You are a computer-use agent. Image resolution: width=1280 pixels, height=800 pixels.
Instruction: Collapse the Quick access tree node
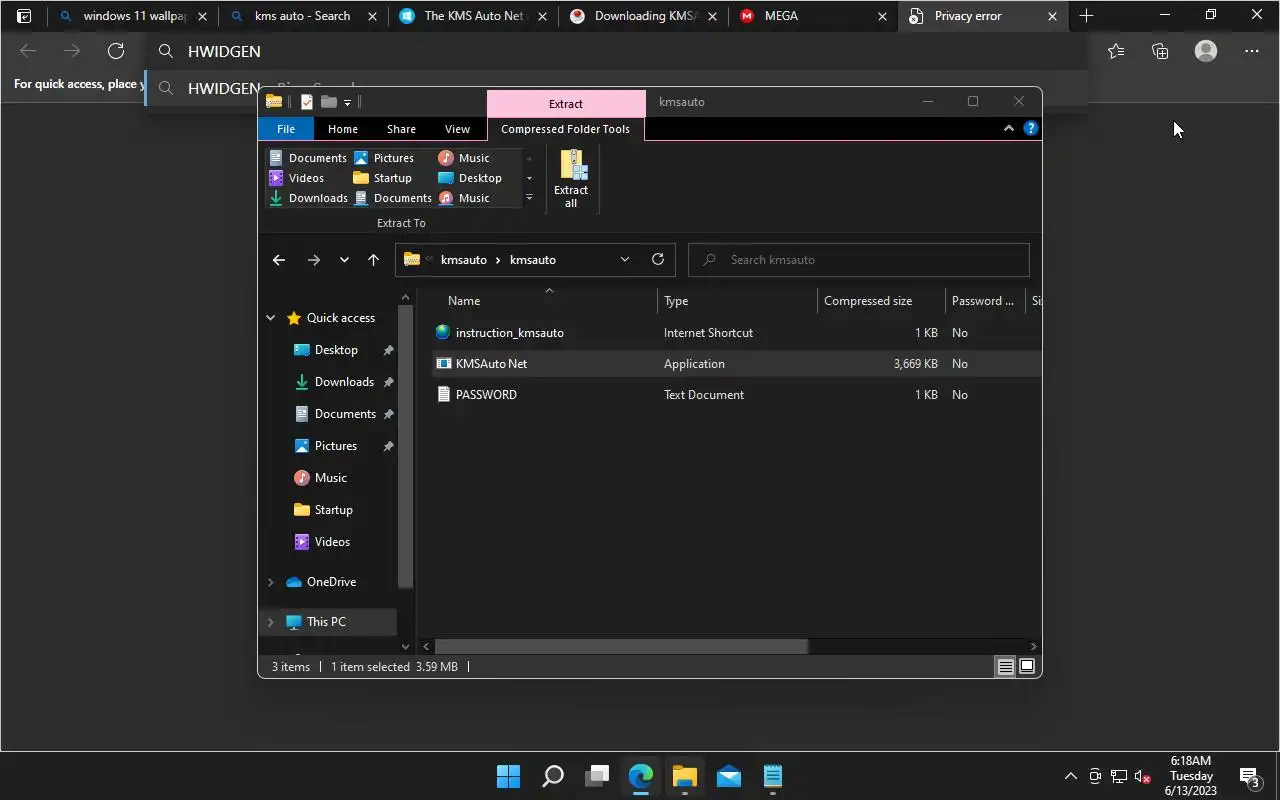tap(270, 318)
